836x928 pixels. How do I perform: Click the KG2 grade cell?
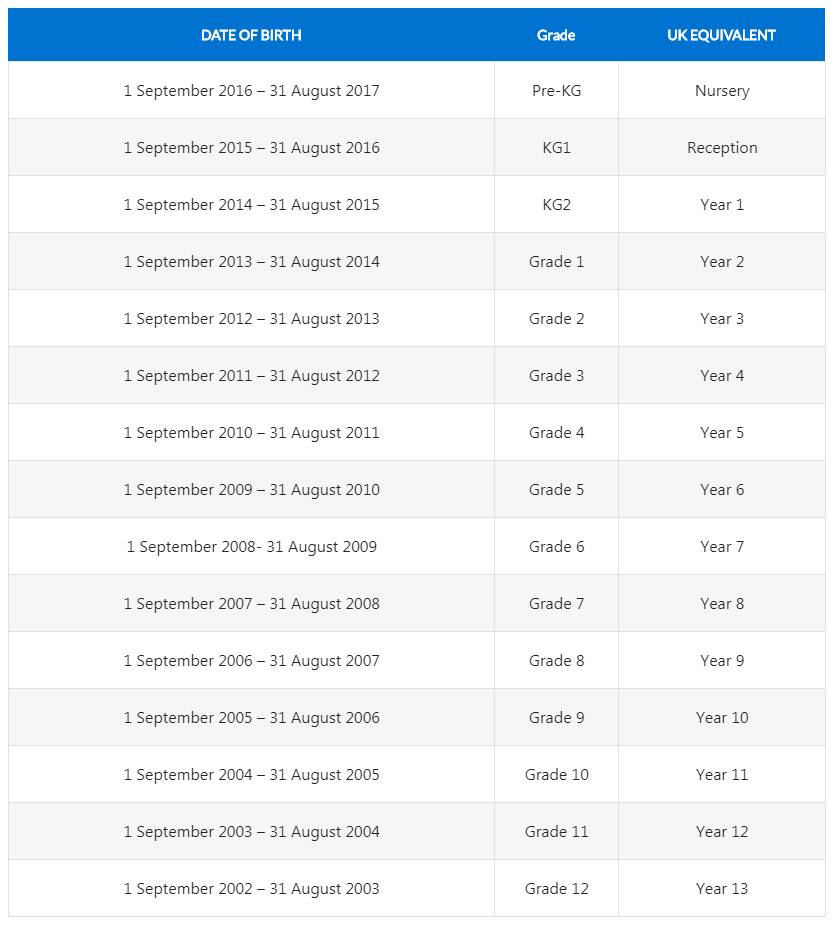[556, 205]
